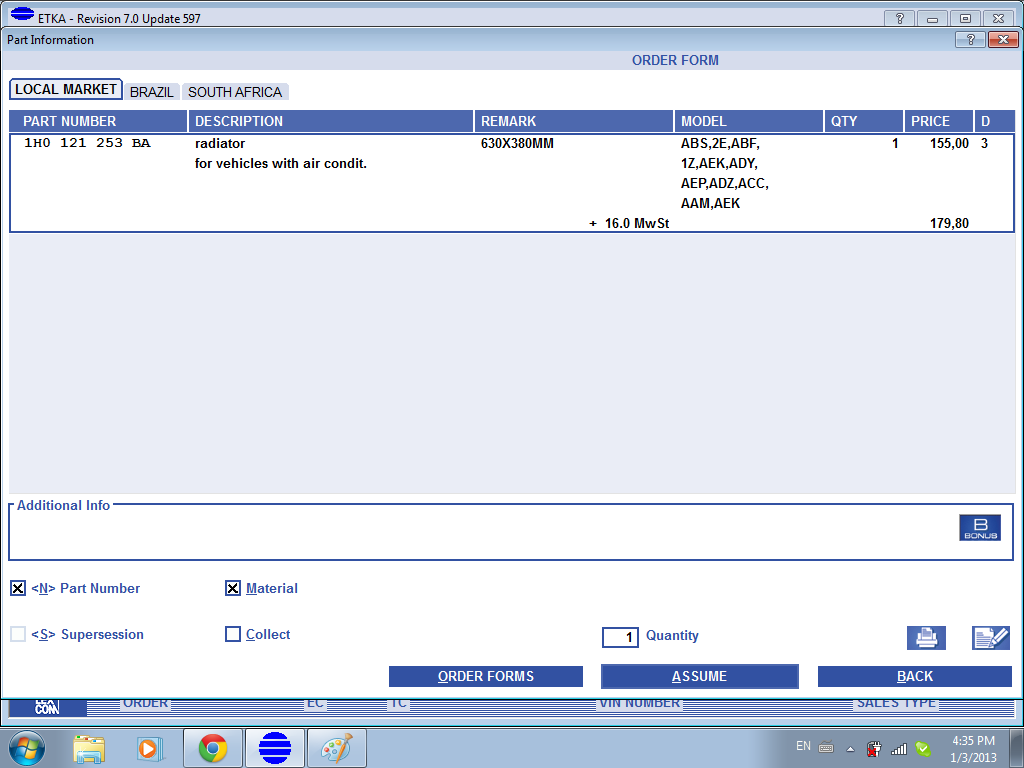Uncheck the Part Number checkbox
This screenshot has width=1024, height=768.
tap(18, 589)
